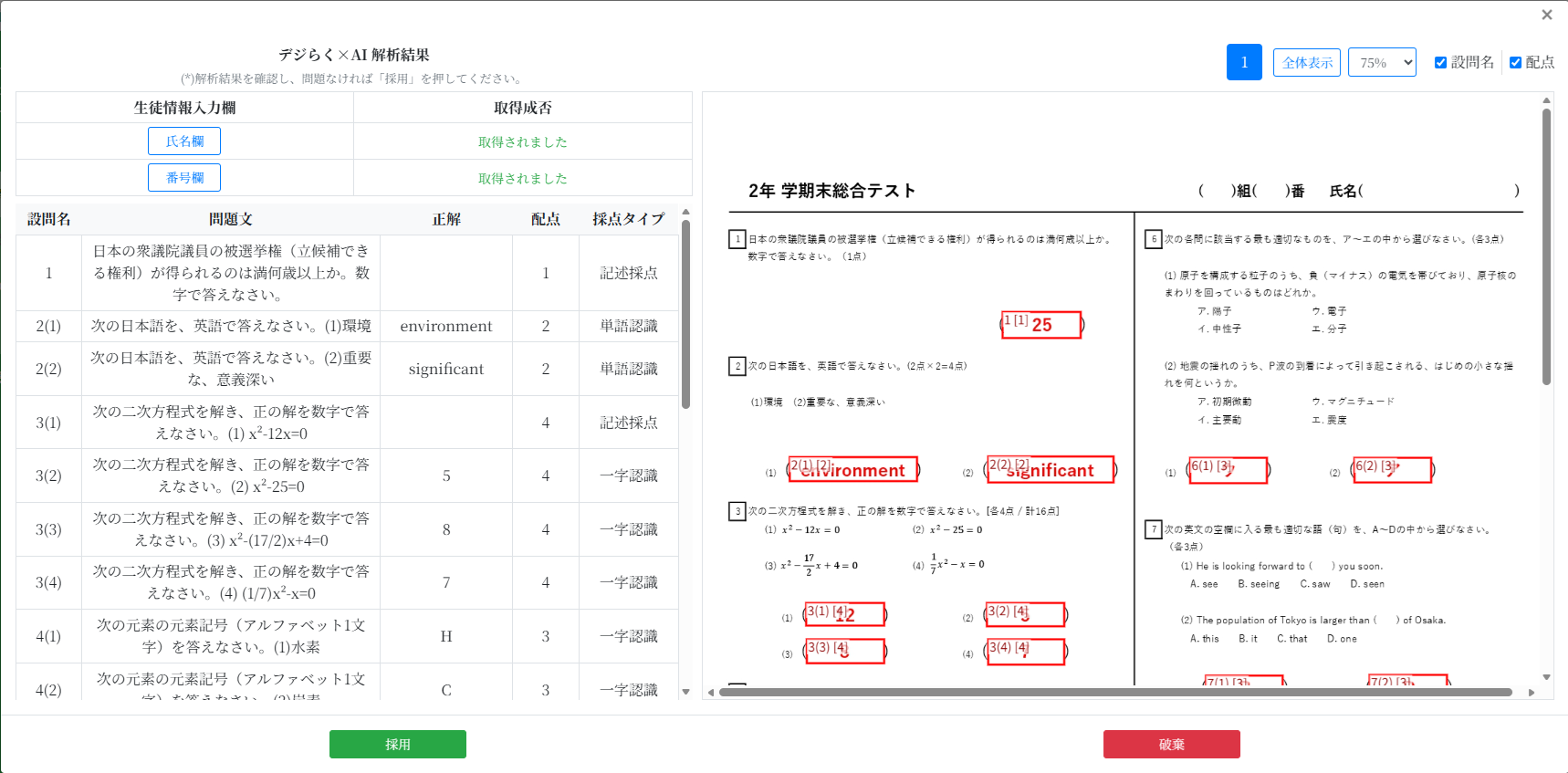
Task: Click 記述採点 type in row 3(1)
Action: (x=628, y=423)
